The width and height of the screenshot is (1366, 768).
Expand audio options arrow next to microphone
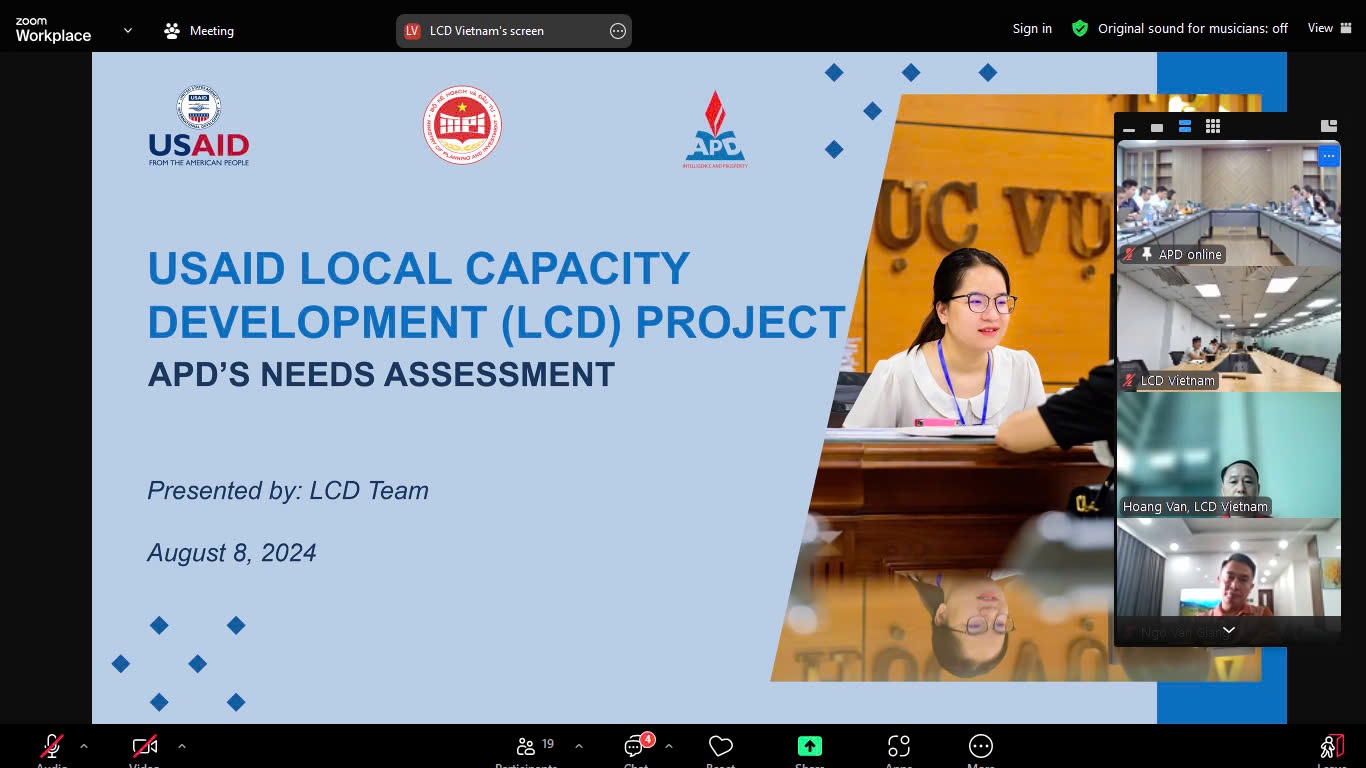84,746
